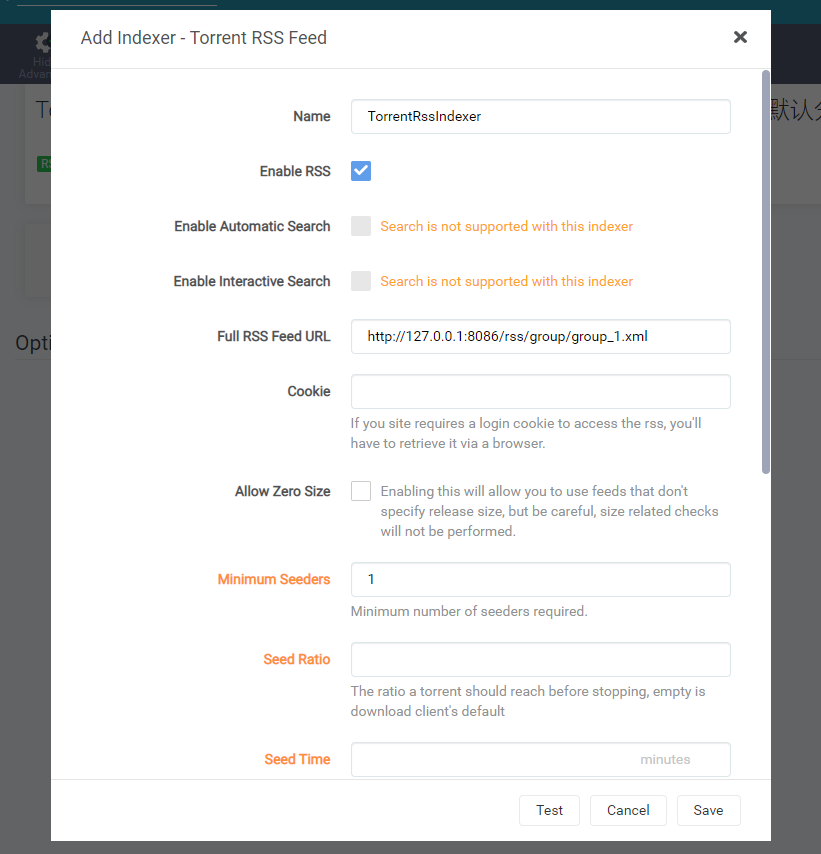Click into the Cookie input box
This screenshot has width=821, height=854.
pos(540,391)
